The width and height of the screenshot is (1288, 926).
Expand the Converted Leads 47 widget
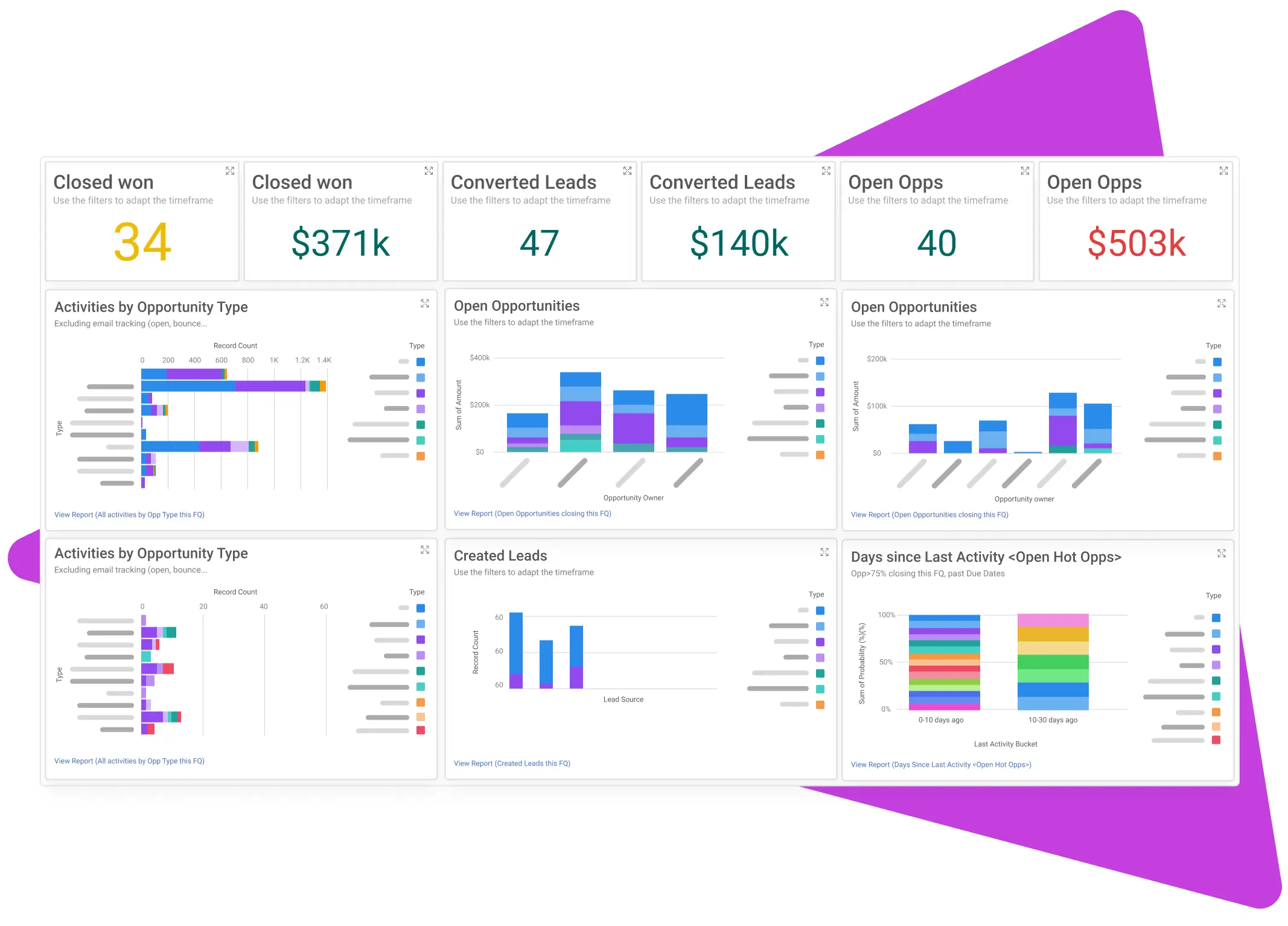pyautogui.click(x=627, y=171)
